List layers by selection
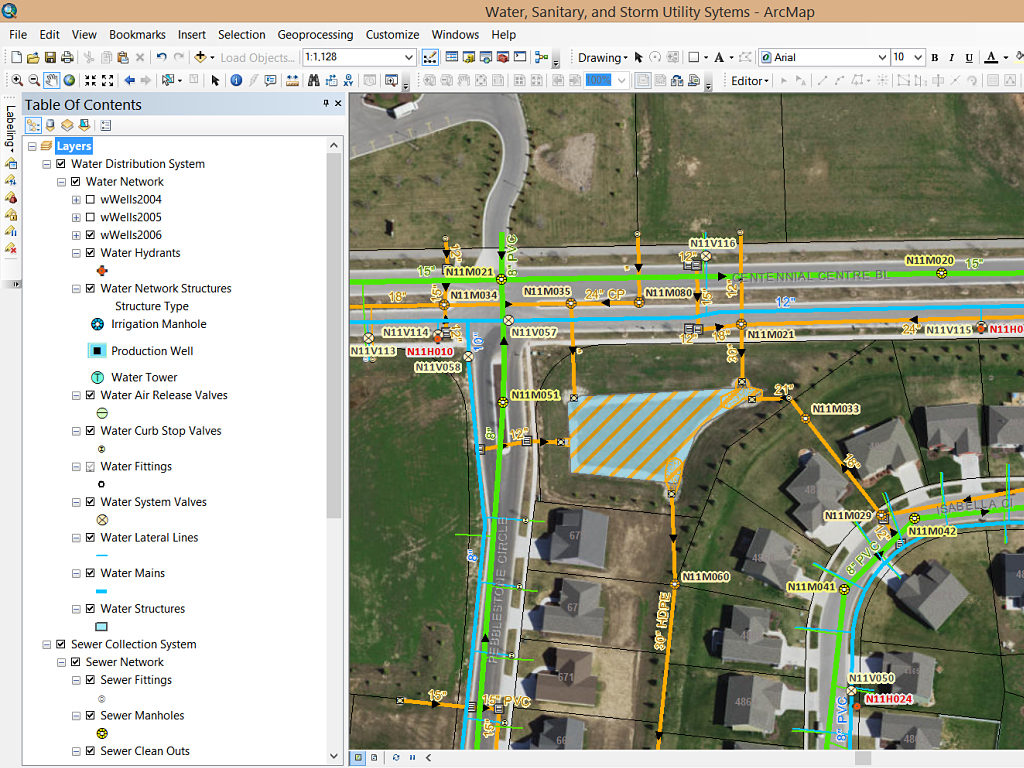This screenshot has height=768, width=1024. coord(84,125)
